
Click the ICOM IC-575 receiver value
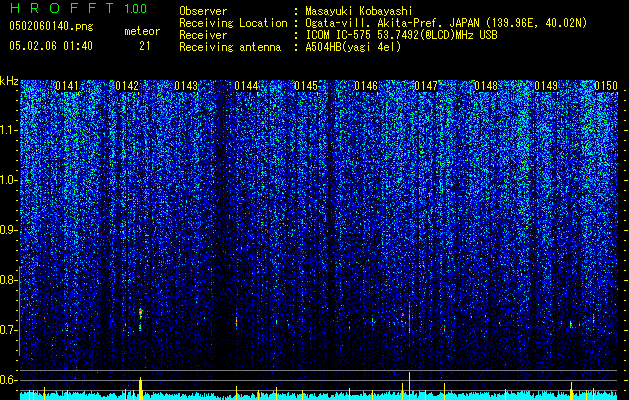click(401, 35)
